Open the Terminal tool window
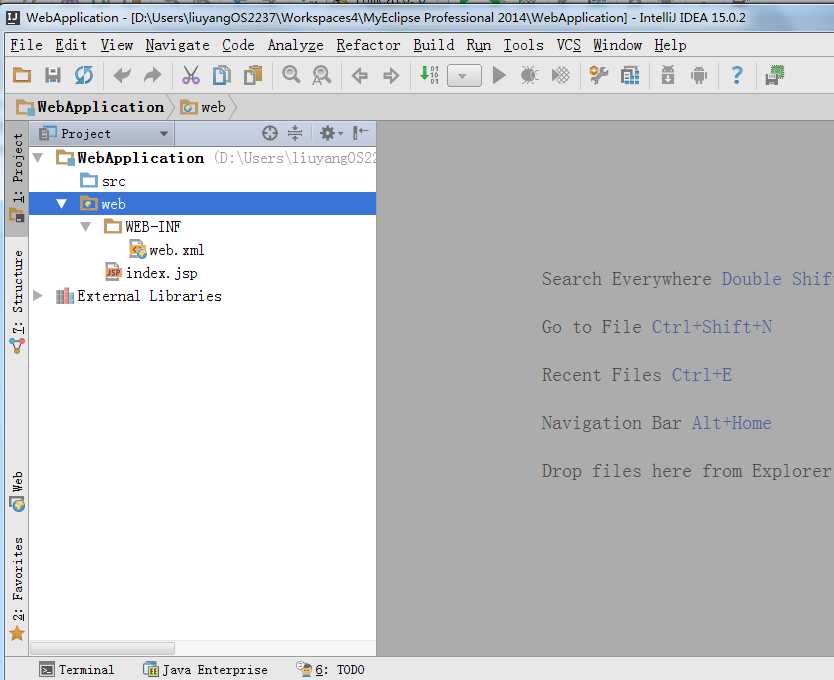This screenshot has height=680, width=834. [78, 669]
